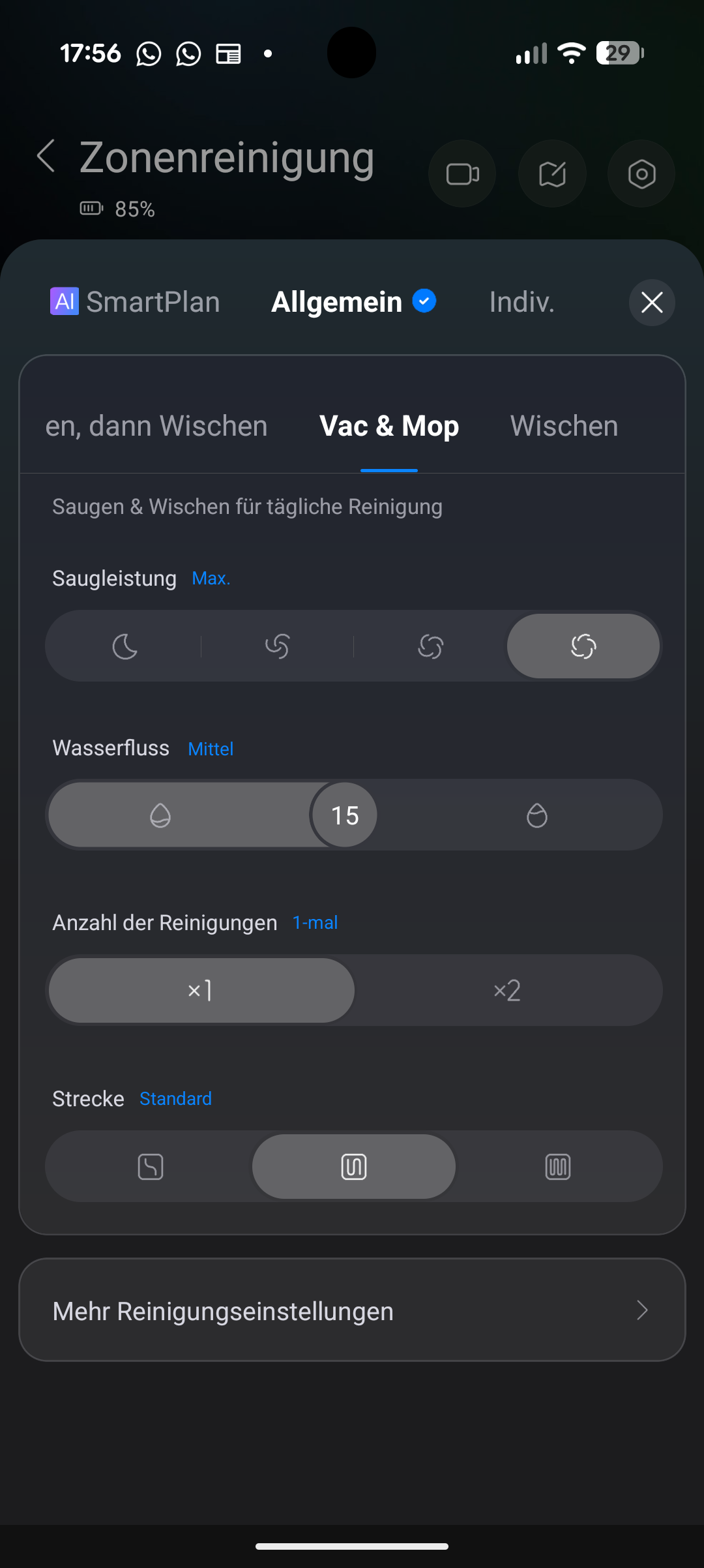Switch to the SmartPlan tab
This screenshot has width=704, height=1568.
[136, 302]
